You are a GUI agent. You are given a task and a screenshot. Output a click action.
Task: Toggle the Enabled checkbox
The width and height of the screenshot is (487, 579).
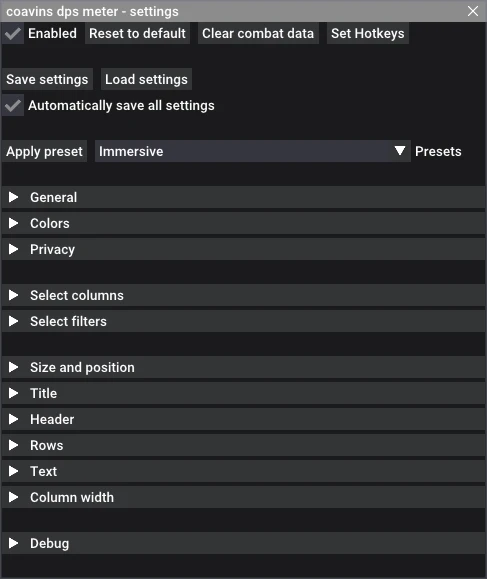coord(13,34)
